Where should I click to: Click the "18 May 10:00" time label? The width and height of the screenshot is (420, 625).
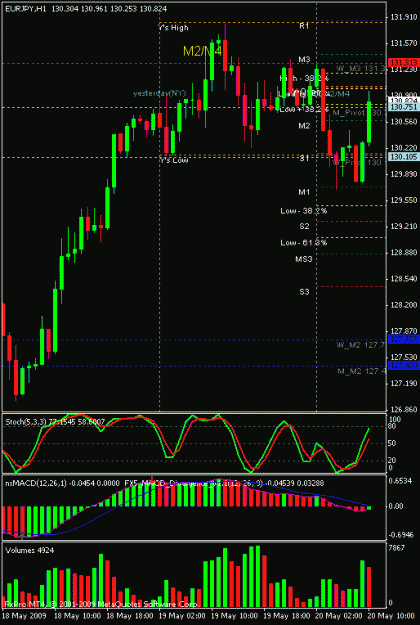click(76, 616)
